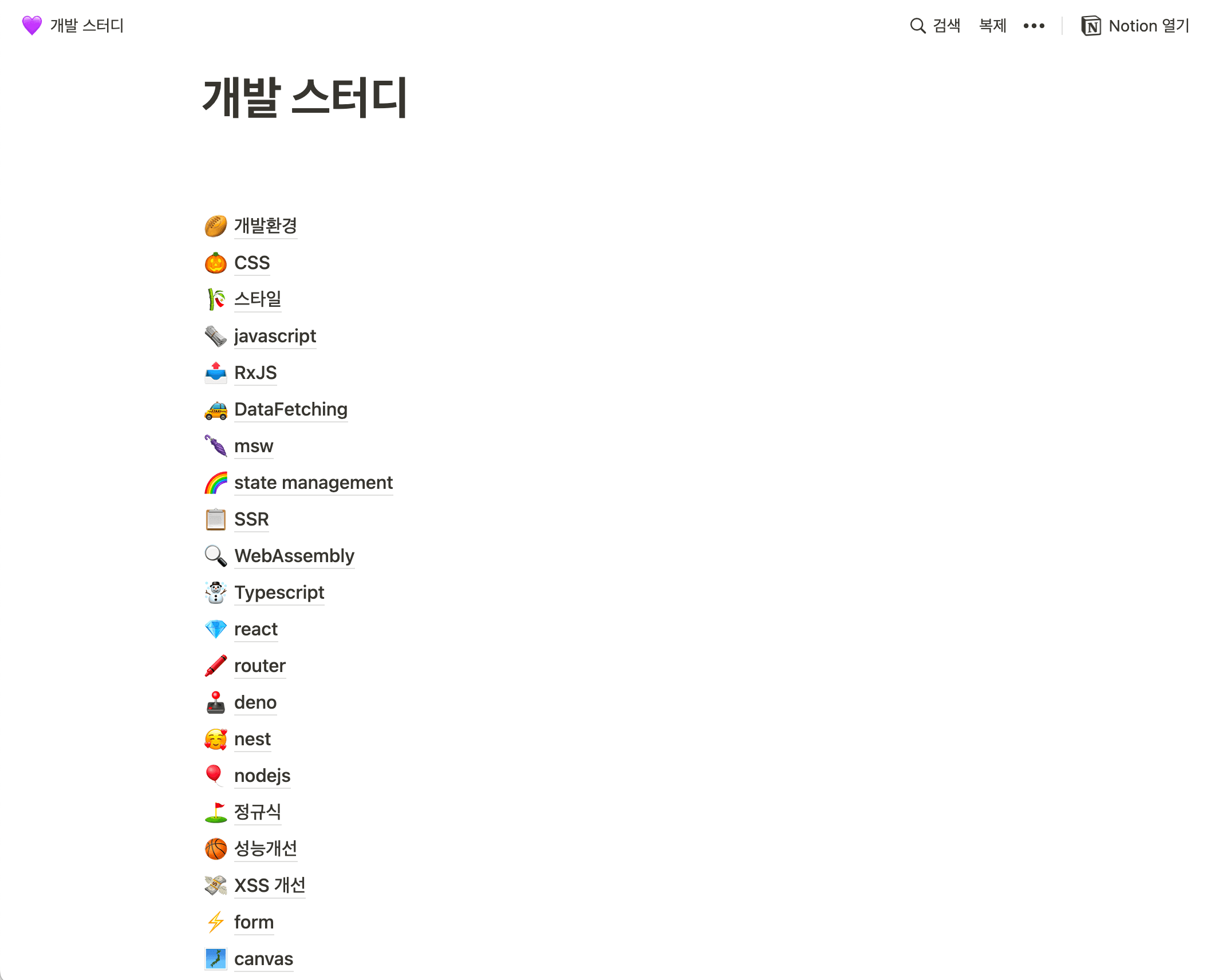Click the large 개발 스터디 page heading

pos(305,97)
